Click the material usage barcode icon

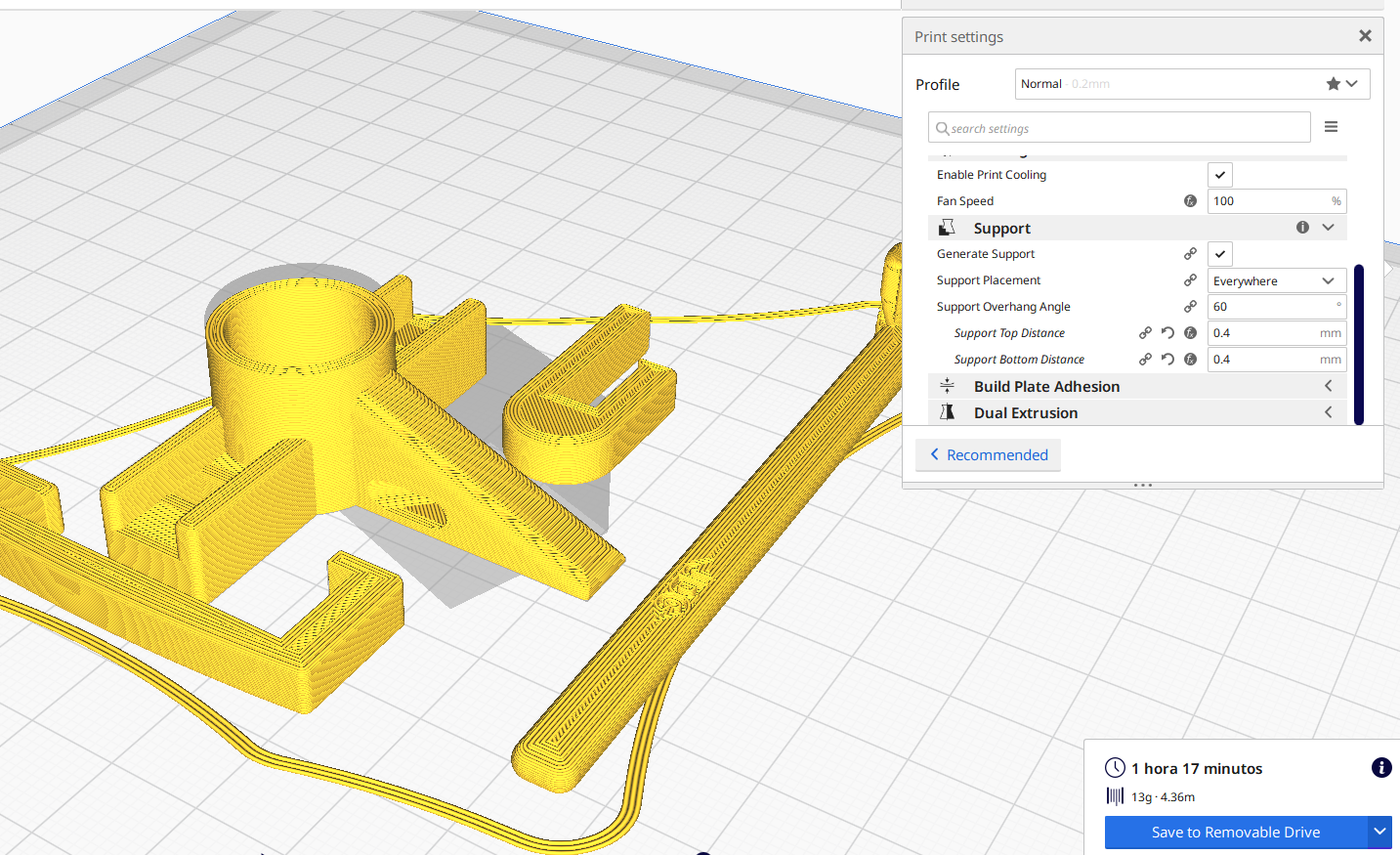click(x=1115, y=796)
